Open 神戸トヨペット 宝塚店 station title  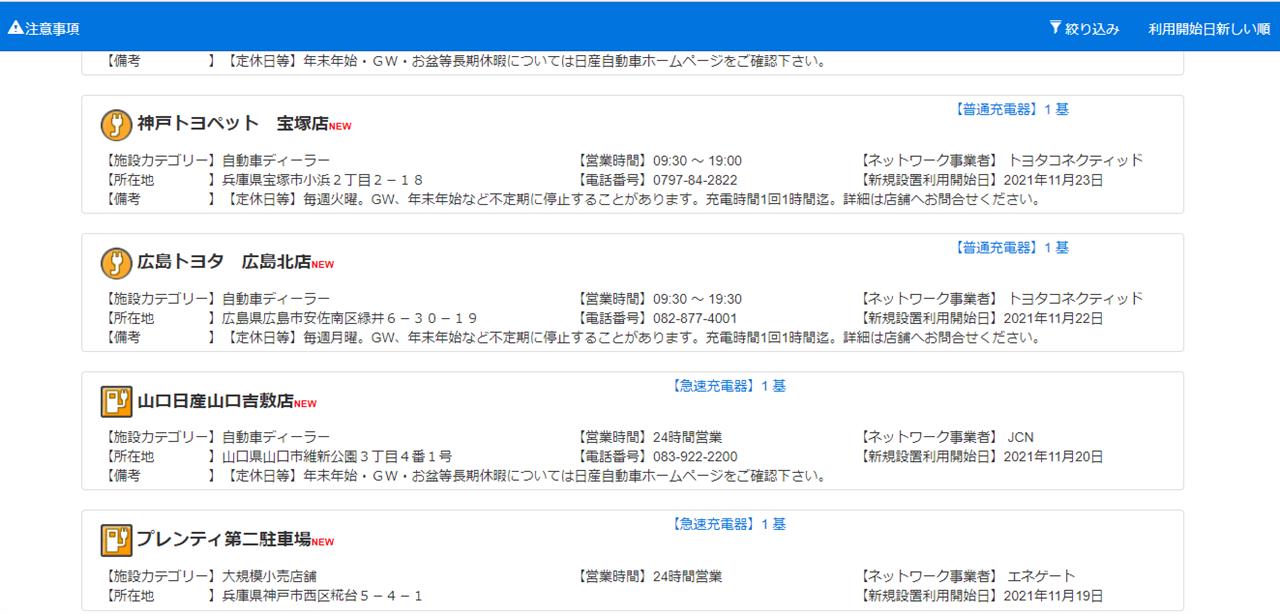pos(234,124)
